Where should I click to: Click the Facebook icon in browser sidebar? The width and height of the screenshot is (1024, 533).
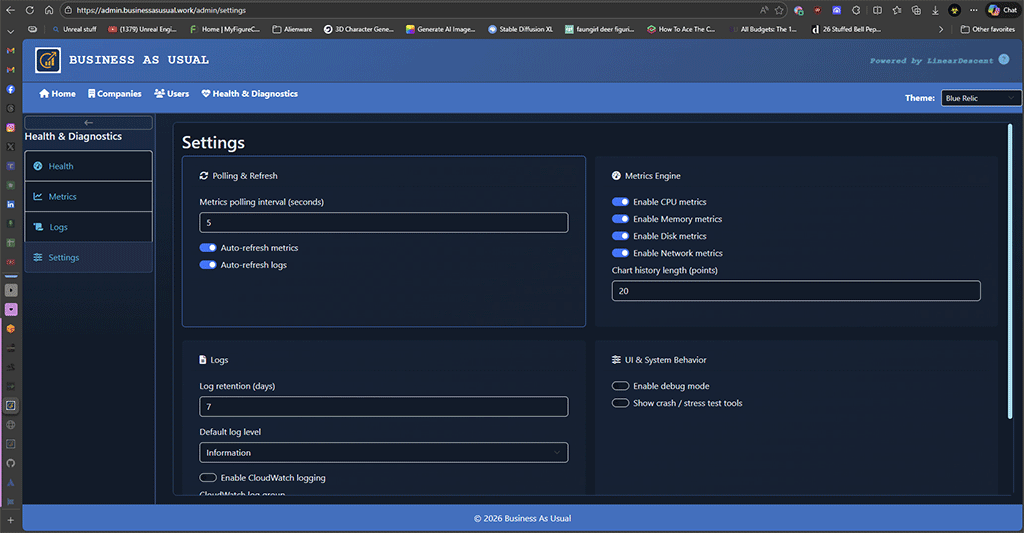[10, 89]
